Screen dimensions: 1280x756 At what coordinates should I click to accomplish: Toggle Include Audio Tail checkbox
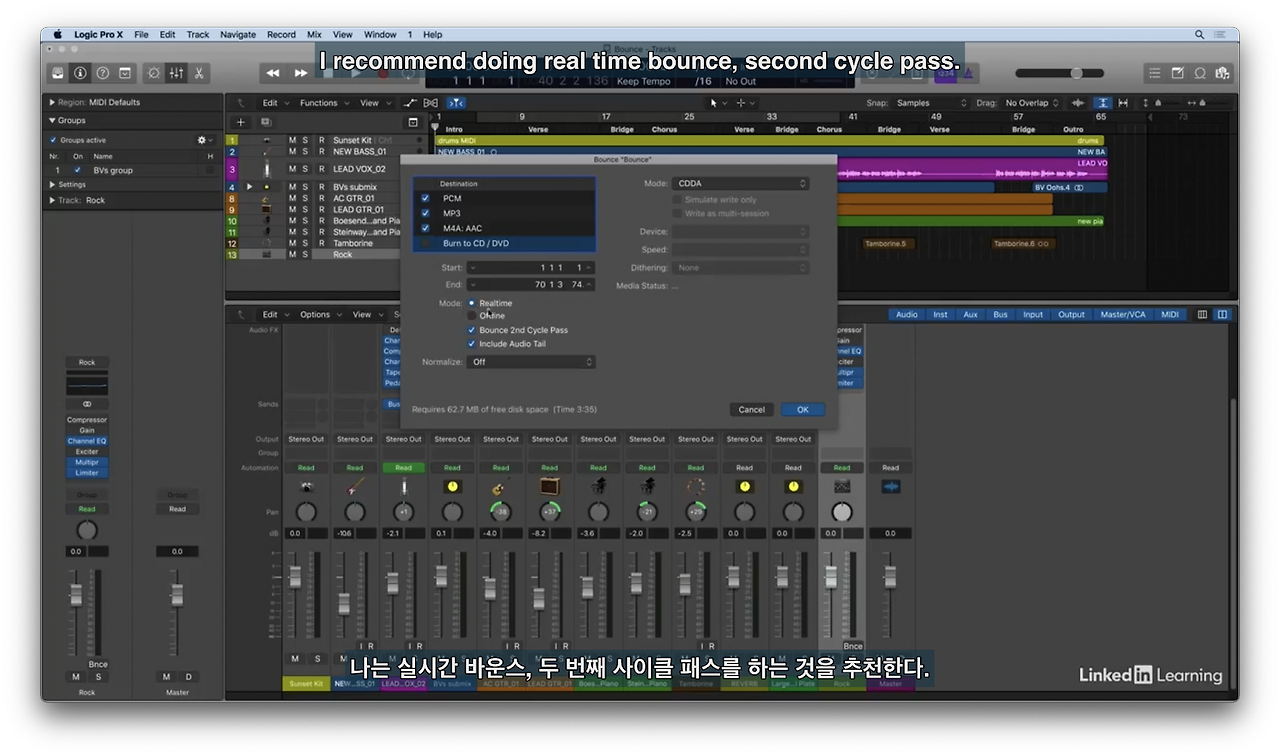point(472,344)
